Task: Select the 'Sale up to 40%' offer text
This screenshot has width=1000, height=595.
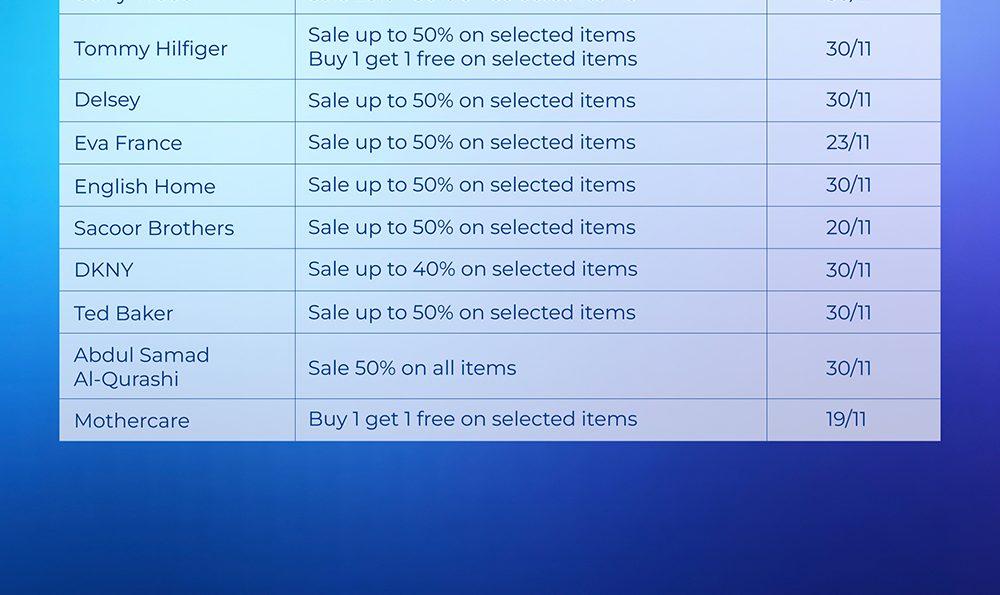Action: (x=472, y=270)
